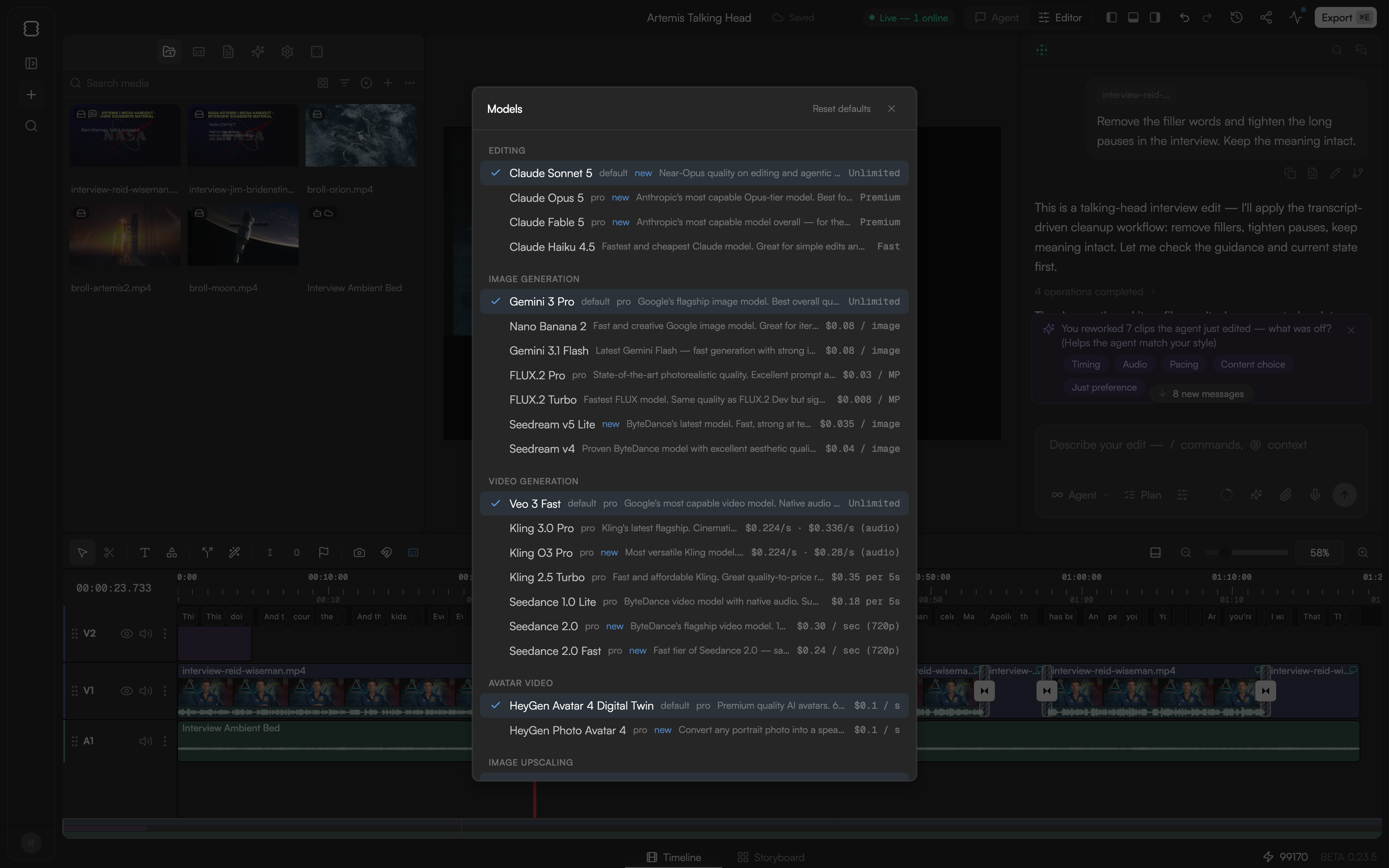Open A1 track options menu
This screenshot has width=1389, height=868.
click(165, 742)
